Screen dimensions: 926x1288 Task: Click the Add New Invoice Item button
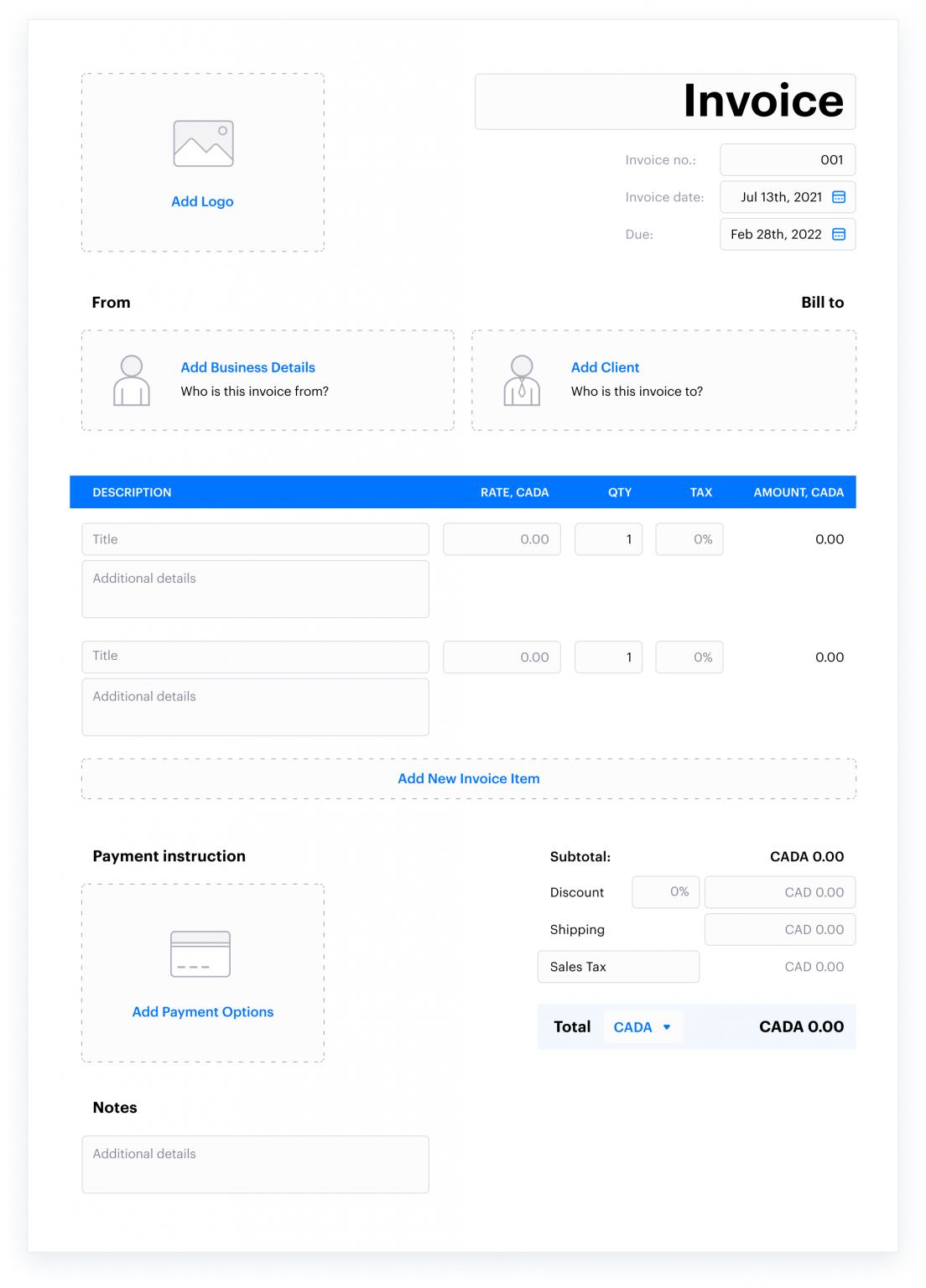point(468,778)
